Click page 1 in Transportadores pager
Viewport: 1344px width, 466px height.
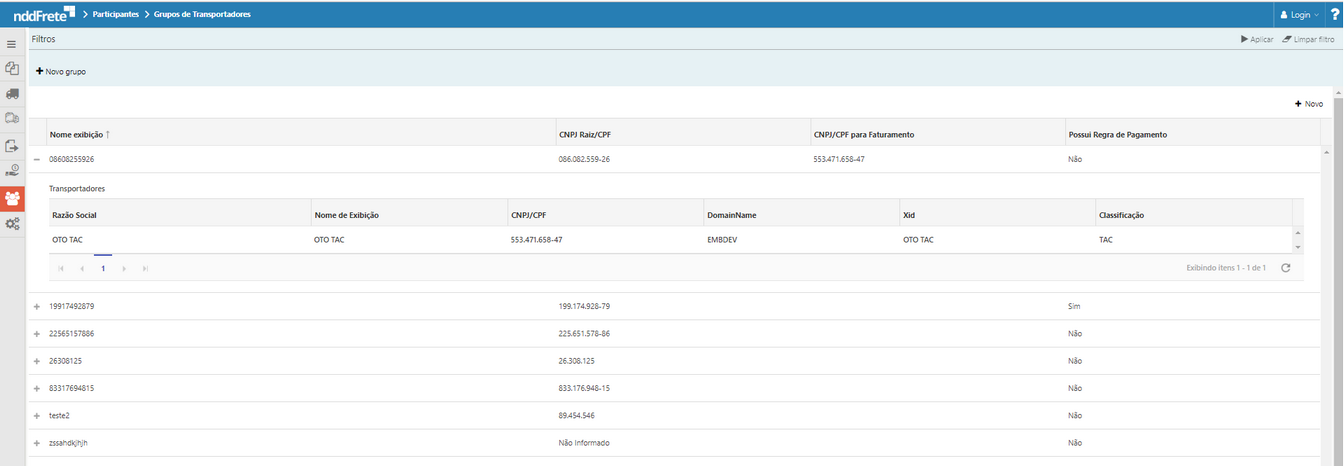point(102,269)
